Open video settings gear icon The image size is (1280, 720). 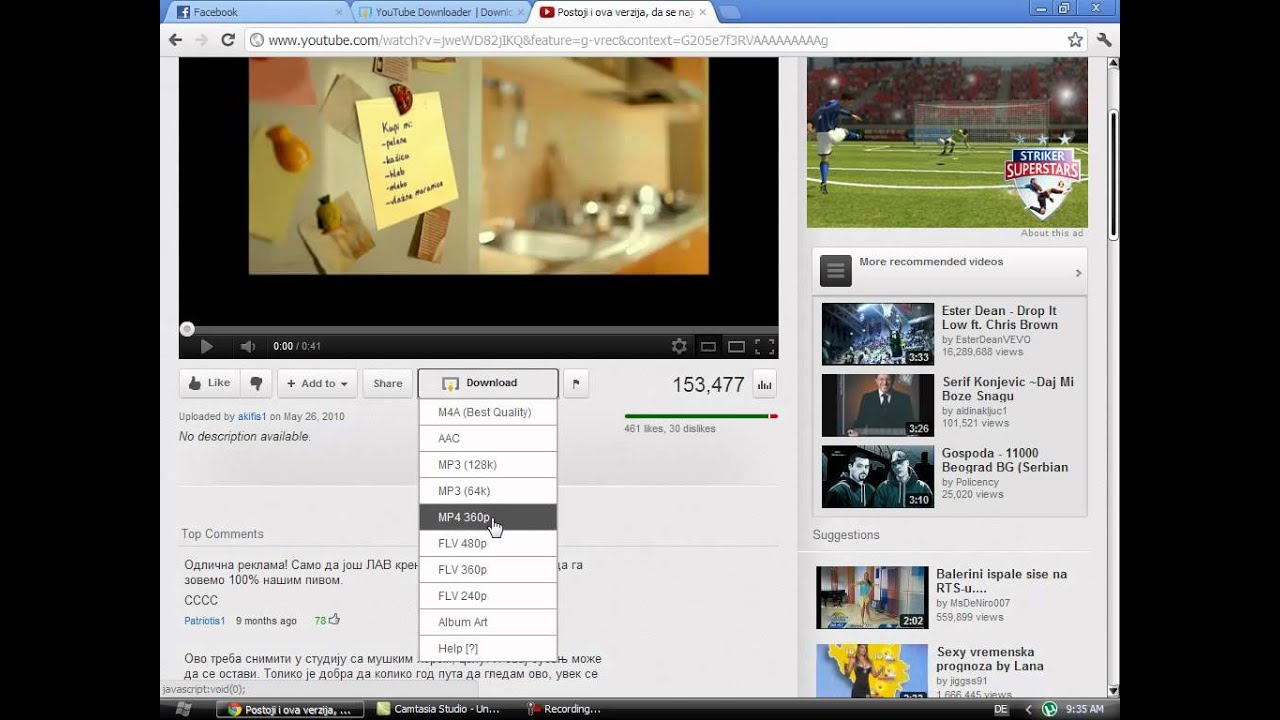[679, 347]
